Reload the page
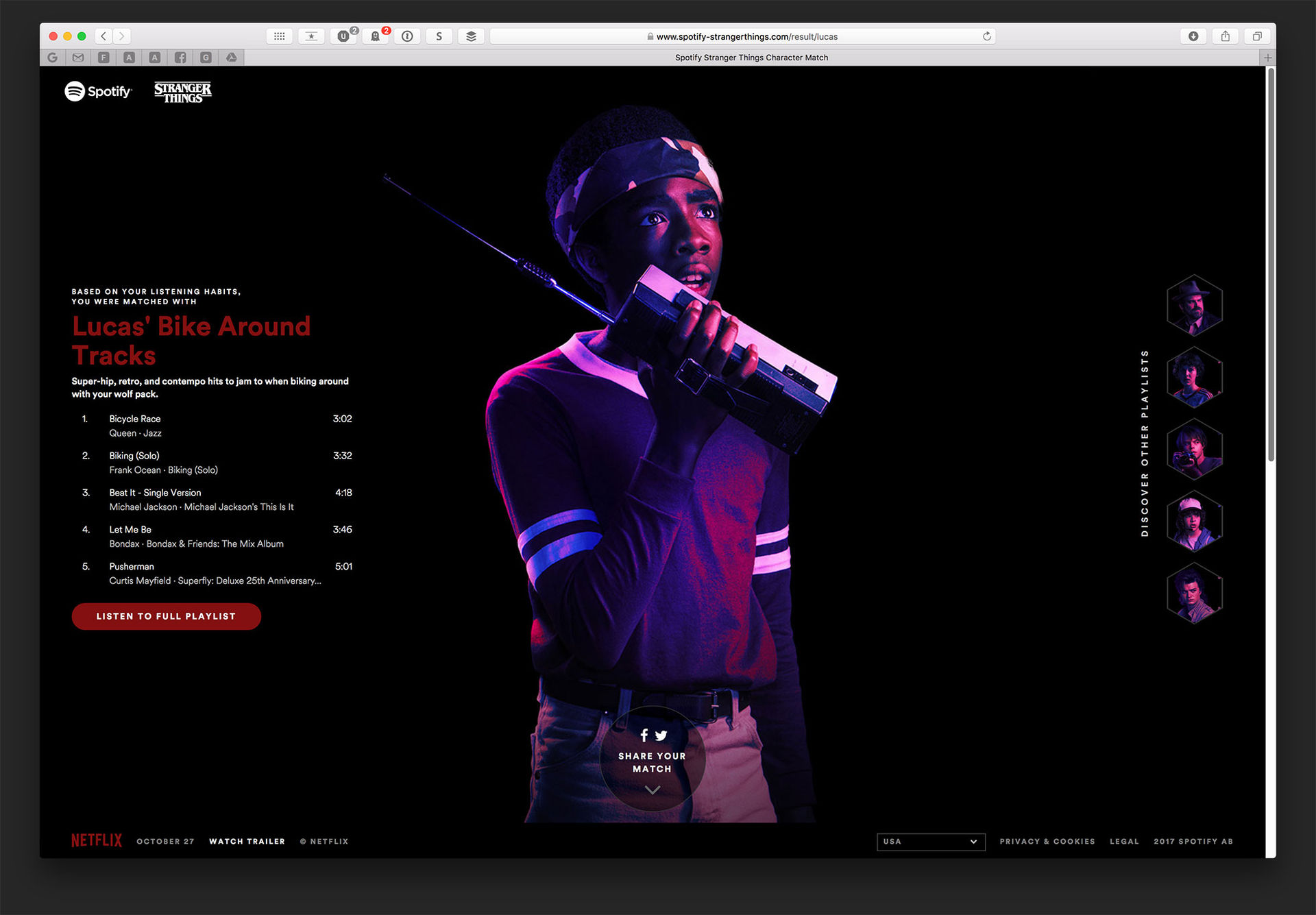Viewport: 1316px width, 915px height. (x=986, y=36)
